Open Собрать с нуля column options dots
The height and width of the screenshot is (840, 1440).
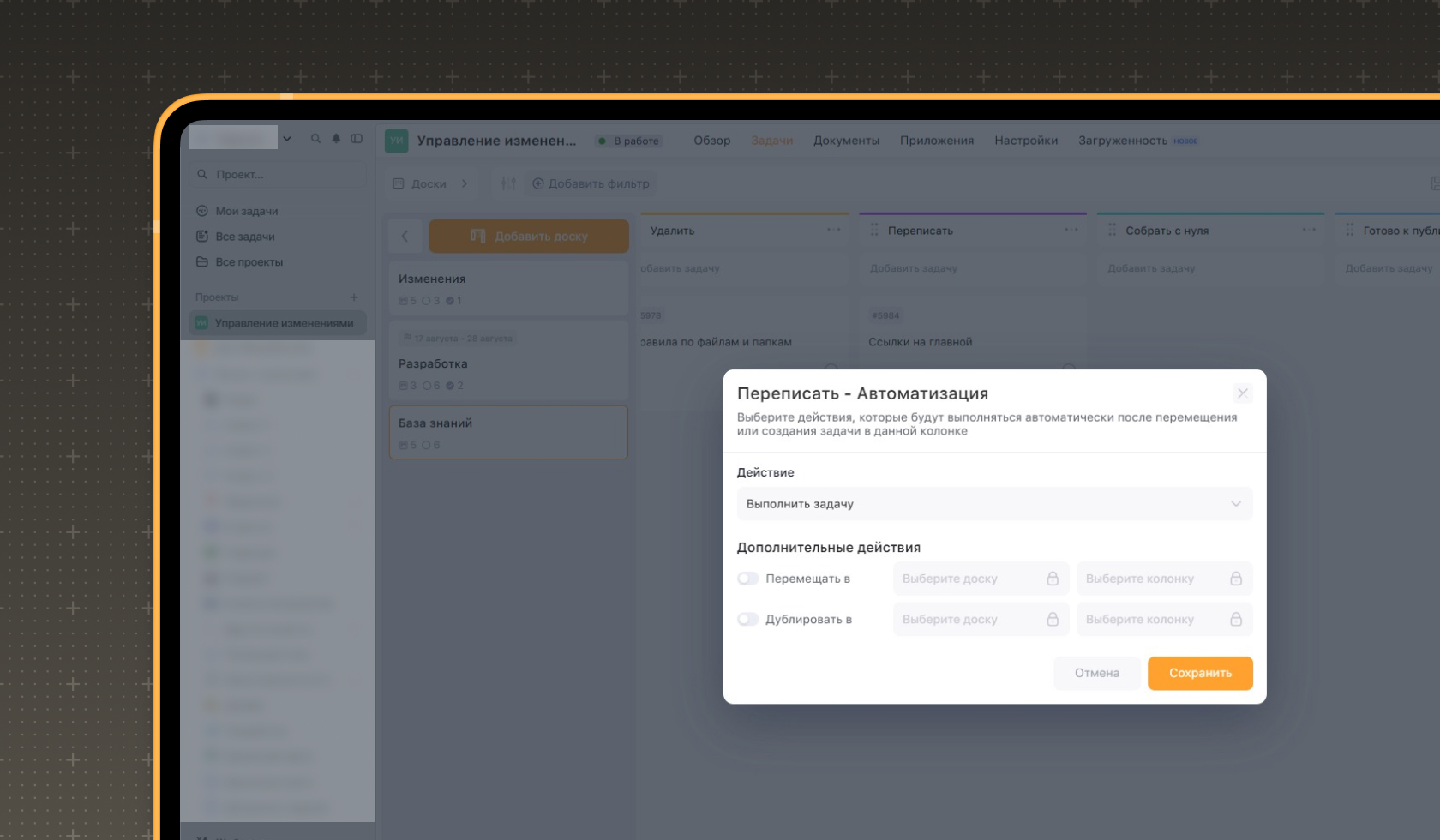tap(1309, 230)
